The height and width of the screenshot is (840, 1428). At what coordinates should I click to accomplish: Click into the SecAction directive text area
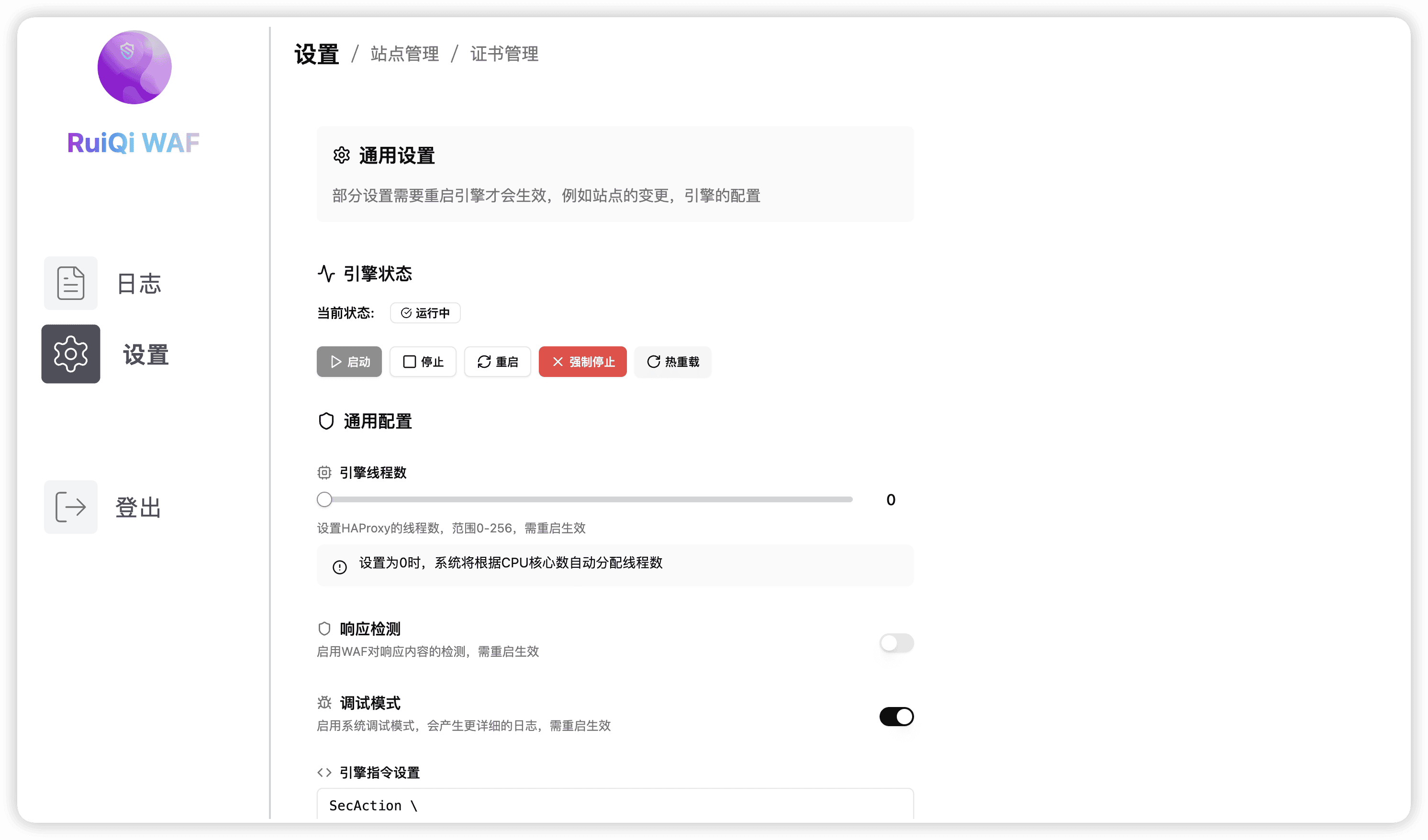[x=615, y=804]
